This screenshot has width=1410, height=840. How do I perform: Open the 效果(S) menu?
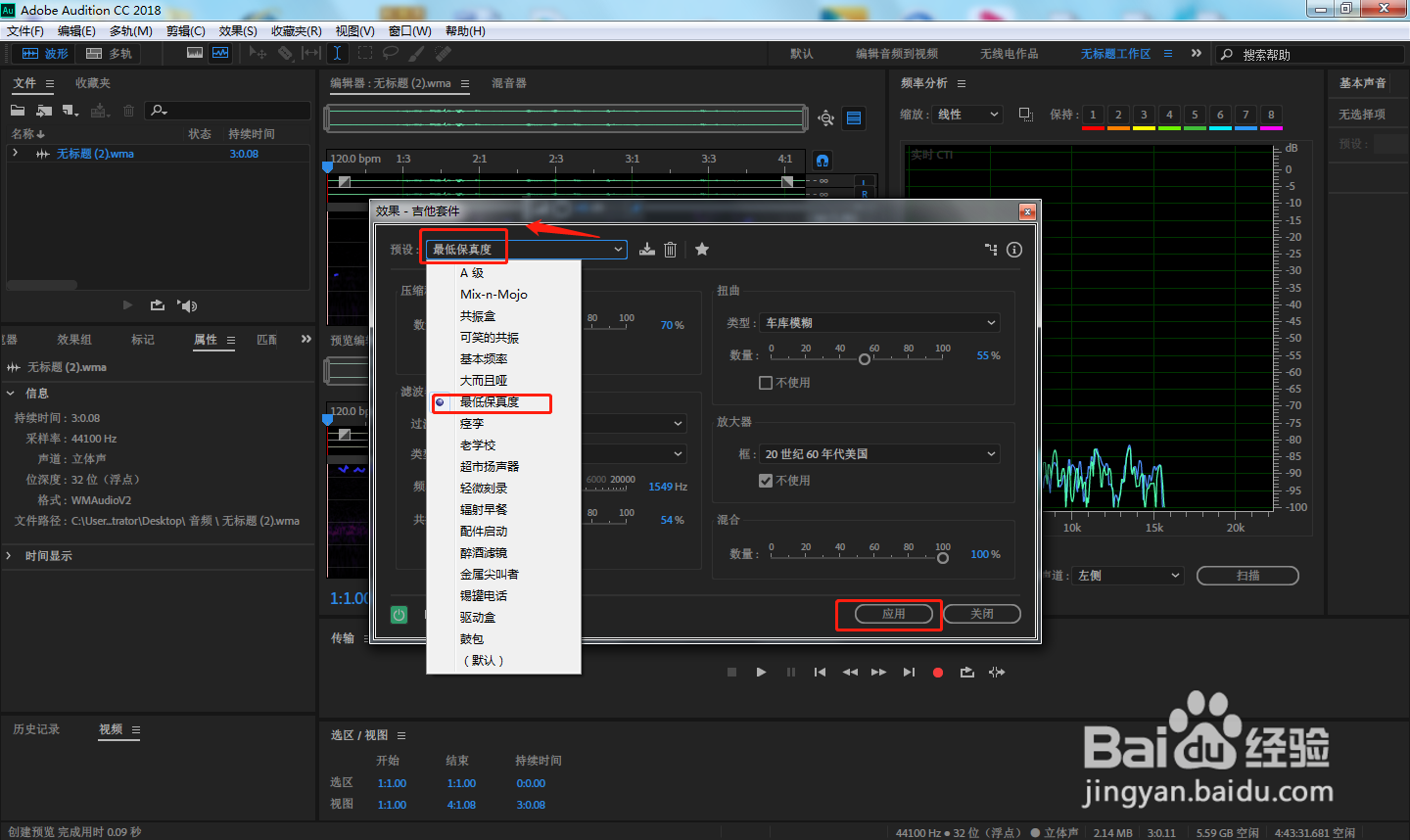point(238,31)
